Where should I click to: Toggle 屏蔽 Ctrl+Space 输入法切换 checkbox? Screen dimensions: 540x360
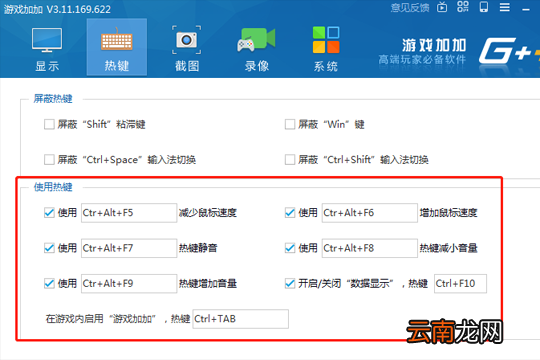49,160
